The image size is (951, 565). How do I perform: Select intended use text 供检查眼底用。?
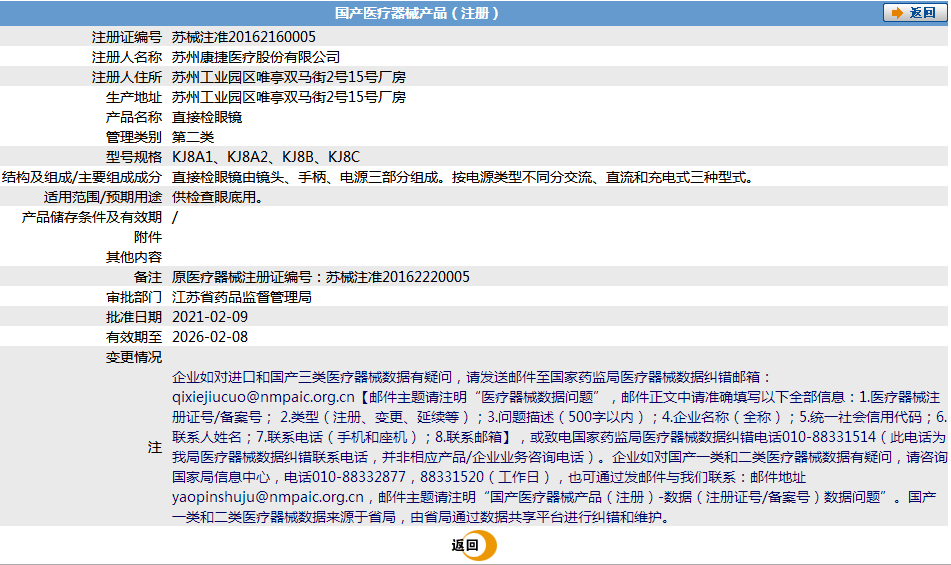tap(218, 197)
